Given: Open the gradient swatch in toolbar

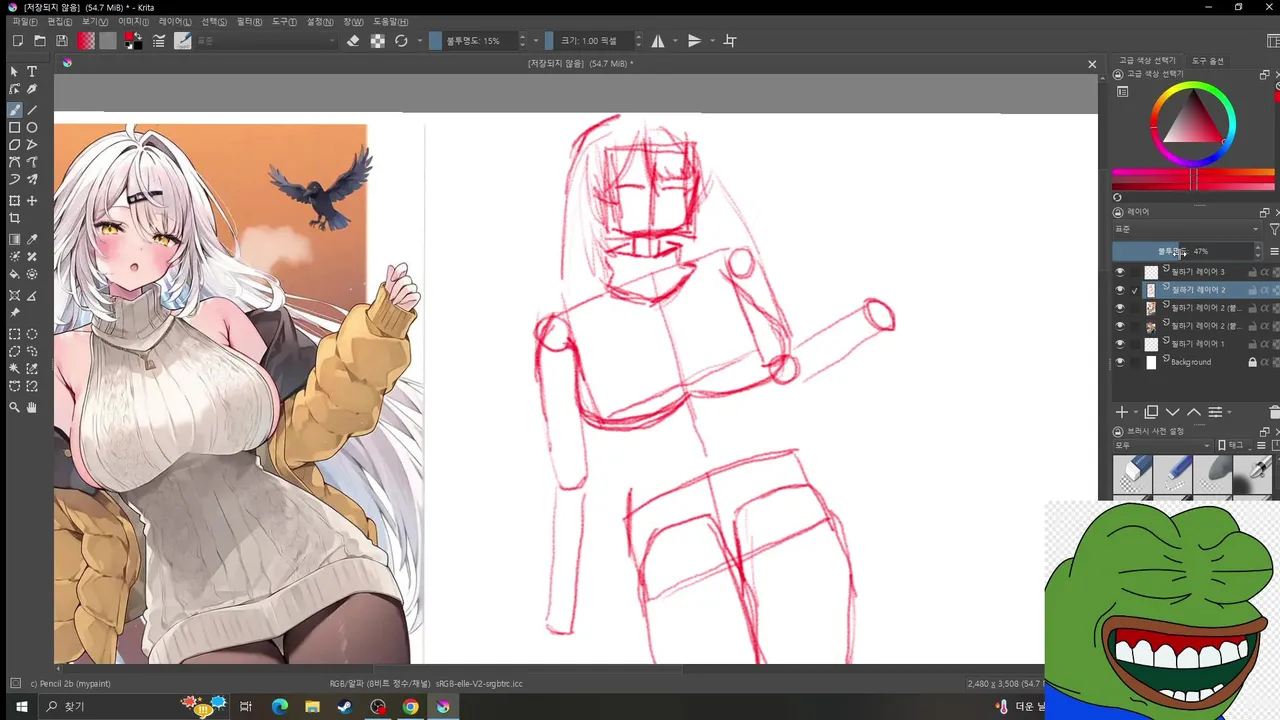Looking at the screenshot, I should [x=86, y=41].
